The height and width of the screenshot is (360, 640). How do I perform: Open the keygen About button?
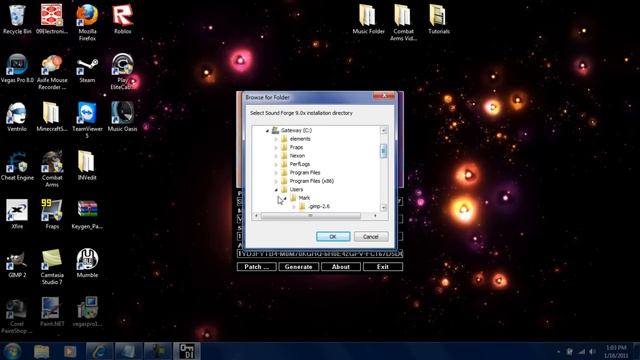coord(341,267)
